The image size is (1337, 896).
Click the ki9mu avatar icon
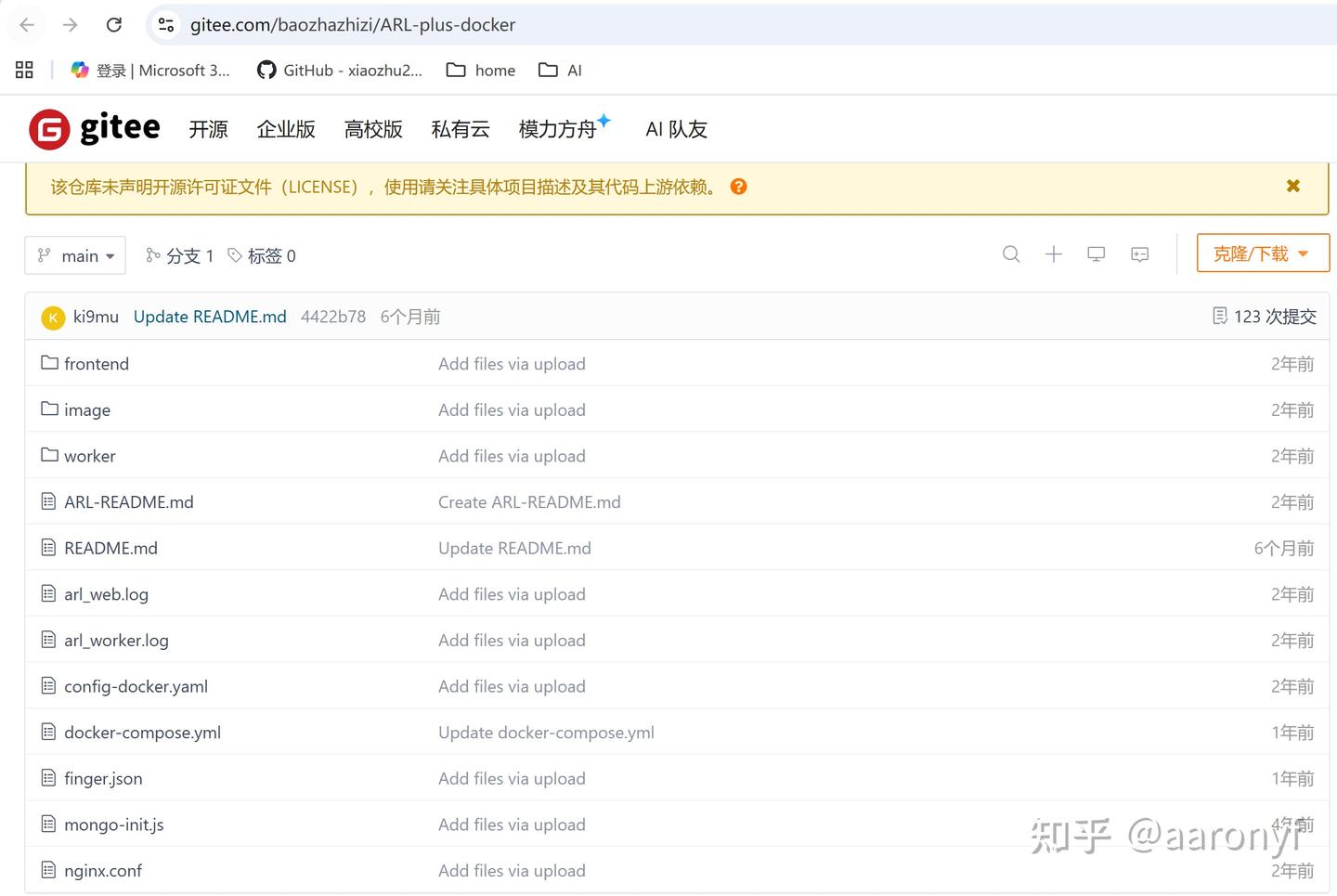click(53, 317)
